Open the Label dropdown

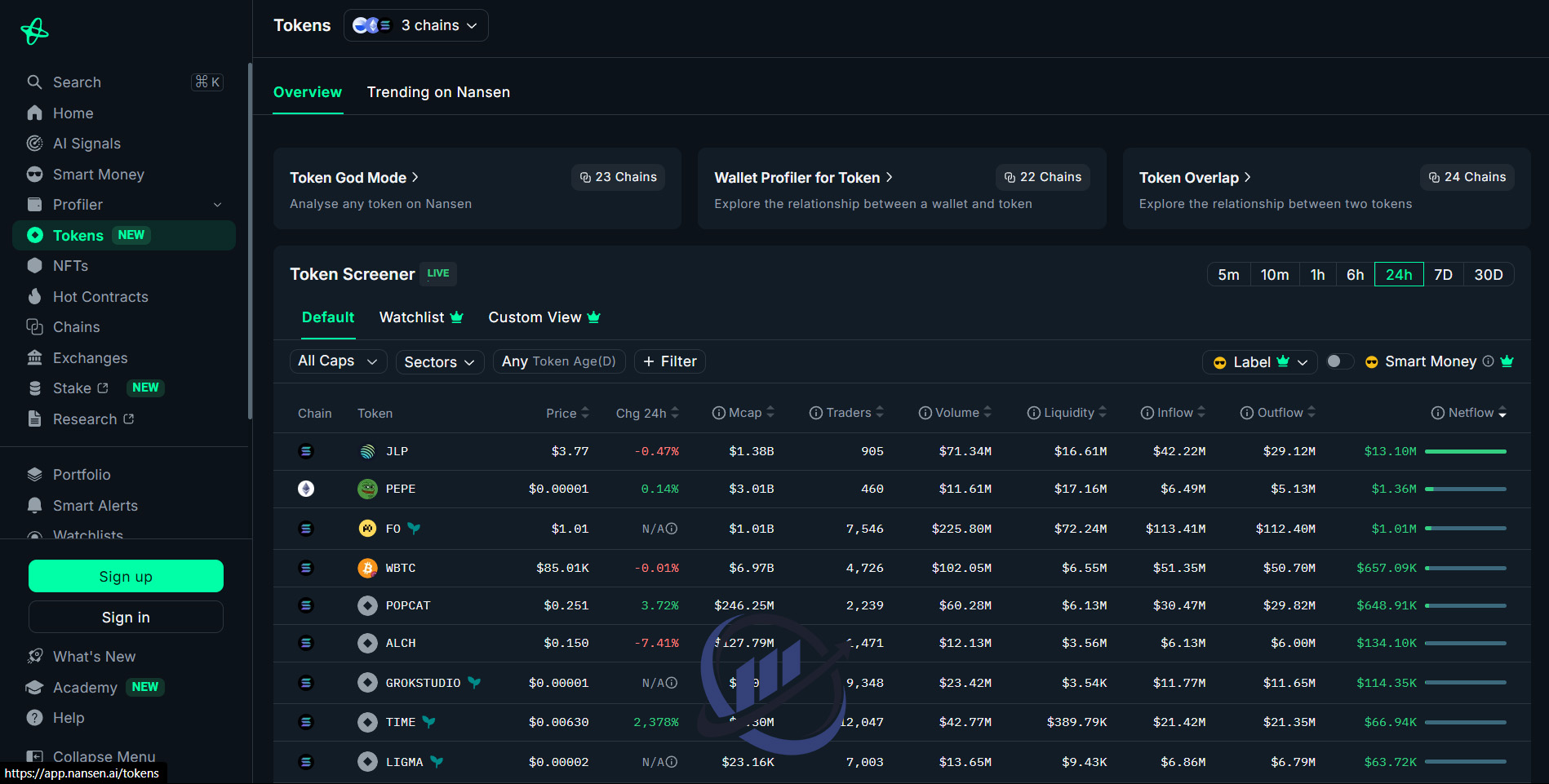[1260, 361]
